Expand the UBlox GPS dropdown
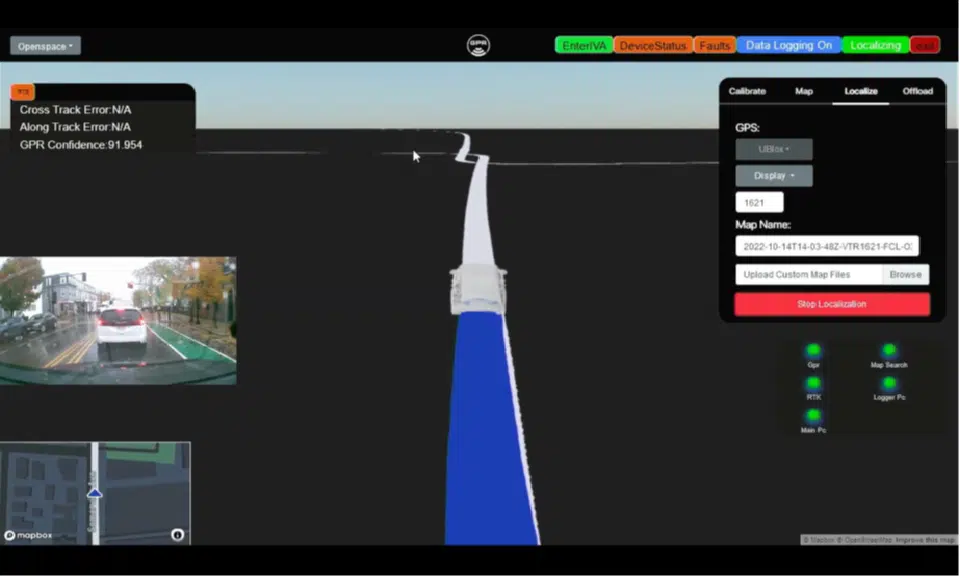This screenshot has width=960, height=576. 773,149
